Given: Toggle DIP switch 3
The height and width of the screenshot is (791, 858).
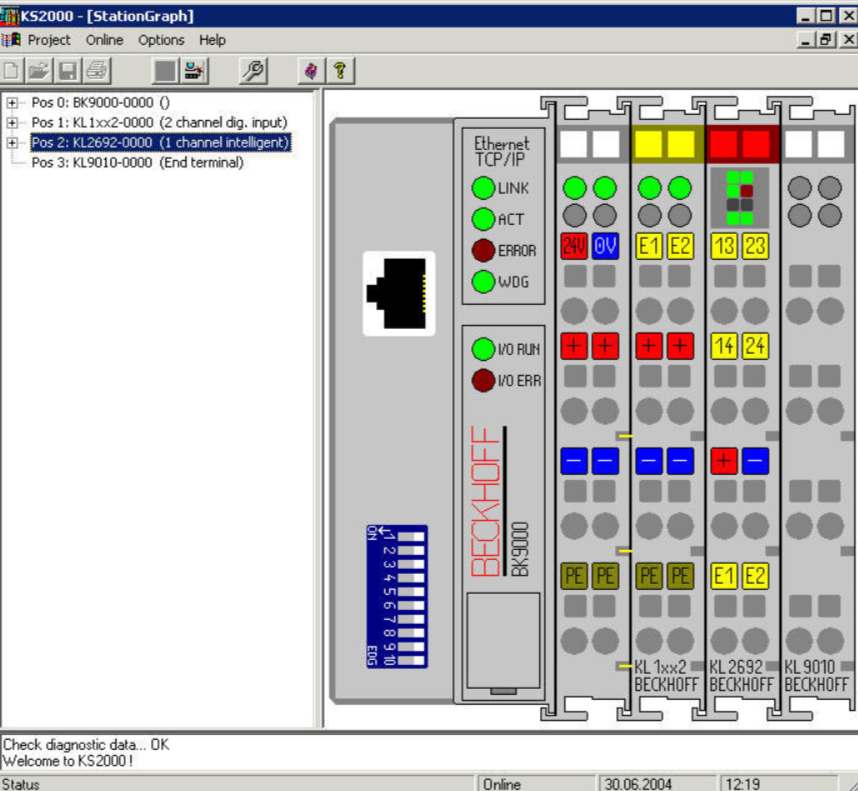Looking at the screenshot, I should click(410, 564).
